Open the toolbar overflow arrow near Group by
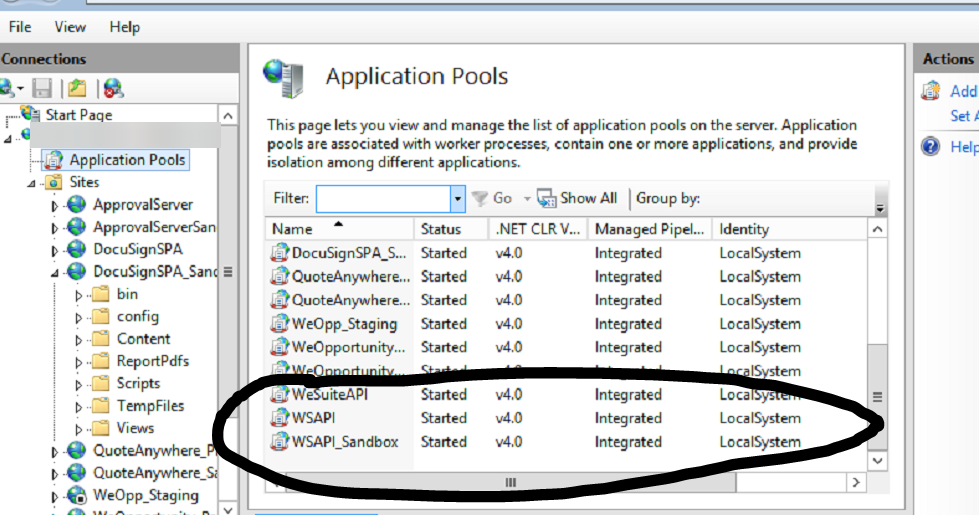This screenshot has height=515, width=979. point(880,208)
